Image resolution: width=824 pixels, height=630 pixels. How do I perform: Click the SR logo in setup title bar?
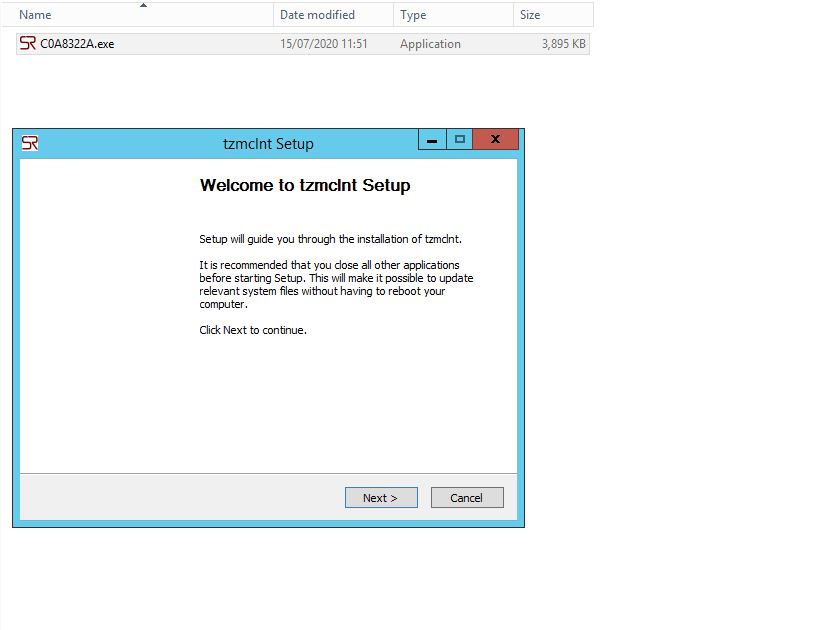tap(30, 143)
